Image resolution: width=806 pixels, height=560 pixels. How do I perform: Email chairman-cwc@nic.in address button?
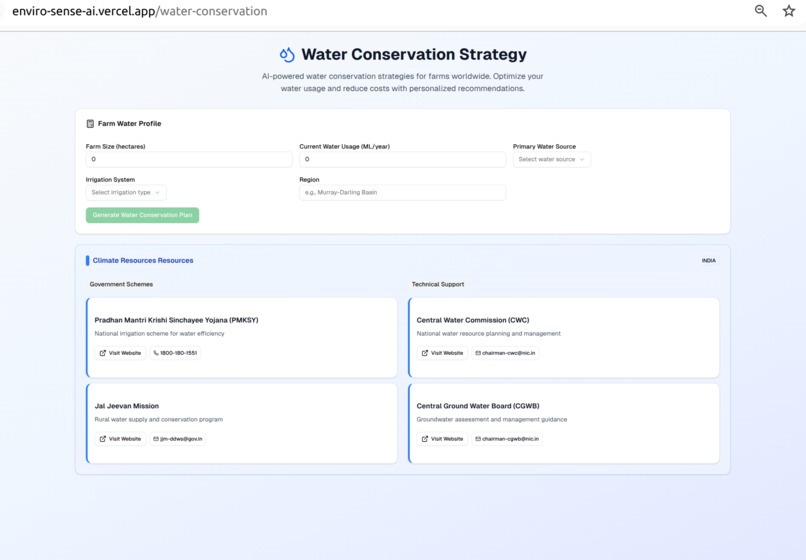pyautogui.click(x=505, y=353)
